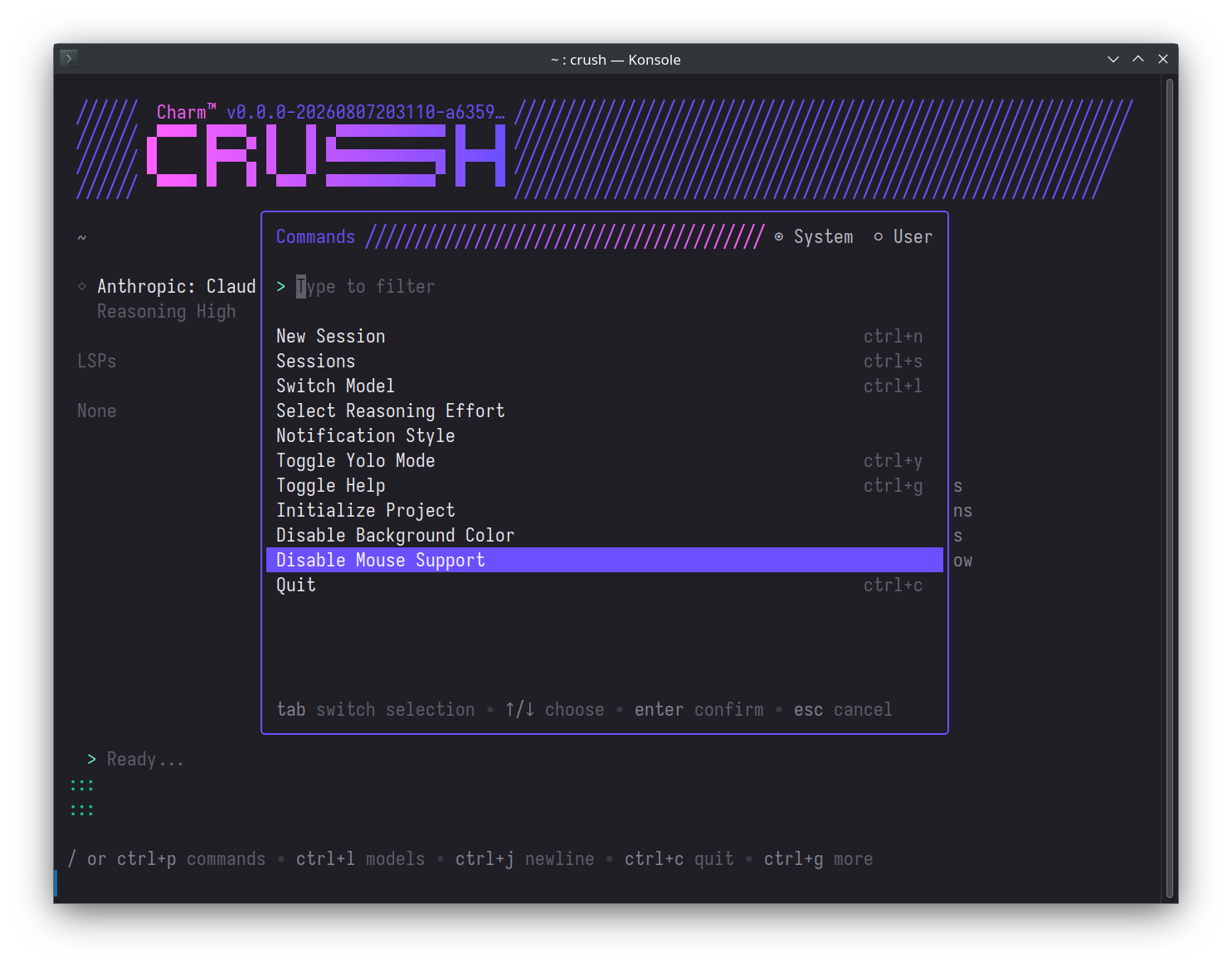Maximize the Konsole window
The height and width of the screenshot is (967, 1232).
coord(1138,59)
